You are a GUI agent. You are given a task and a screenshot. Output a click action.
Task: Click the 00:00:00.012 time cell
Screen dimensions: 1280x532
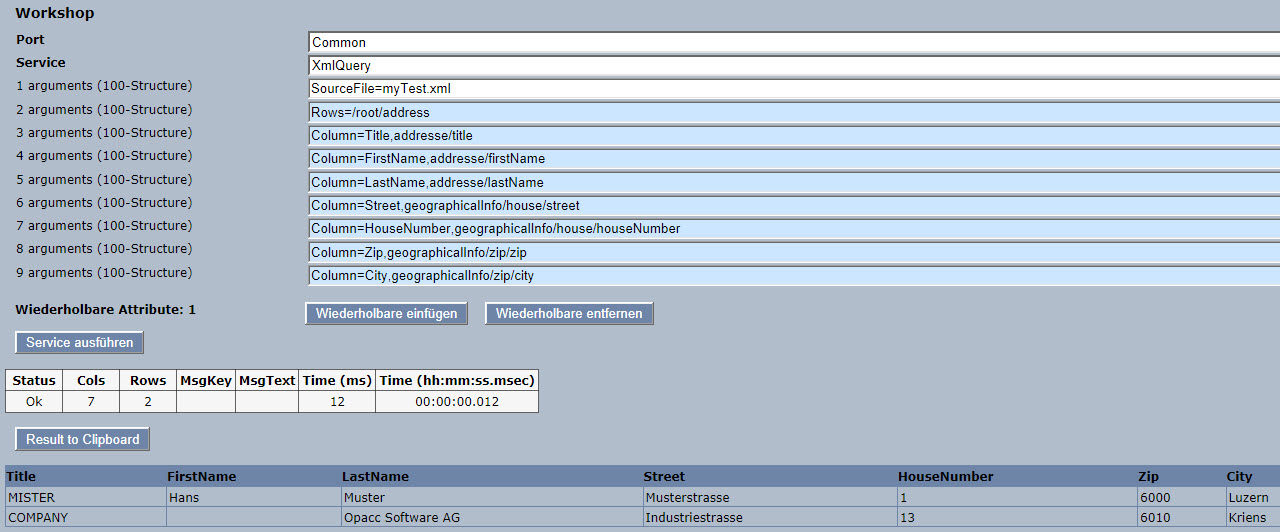[x=457, y=401]
